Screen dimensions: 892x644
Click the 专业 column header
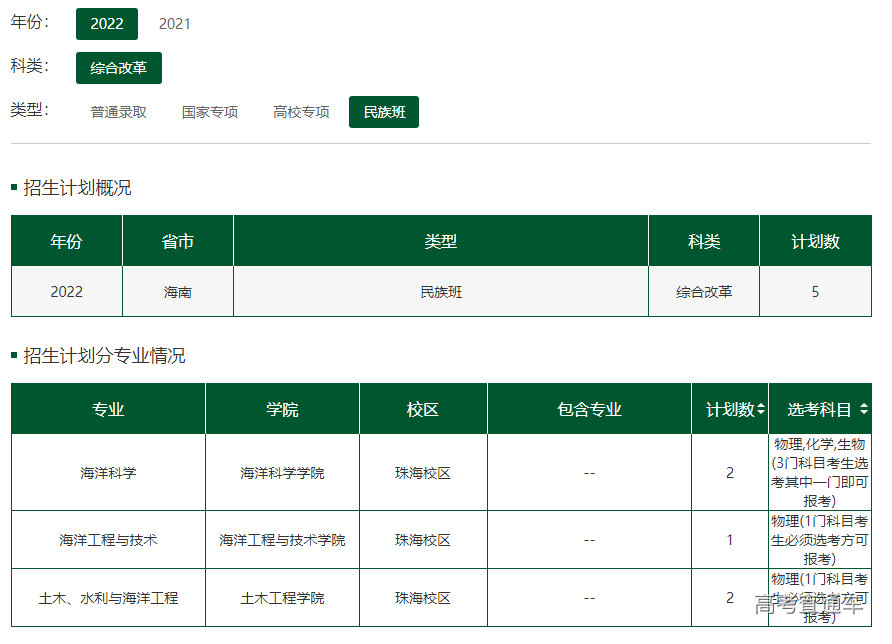pyautogui.click(x=108, y=409)
